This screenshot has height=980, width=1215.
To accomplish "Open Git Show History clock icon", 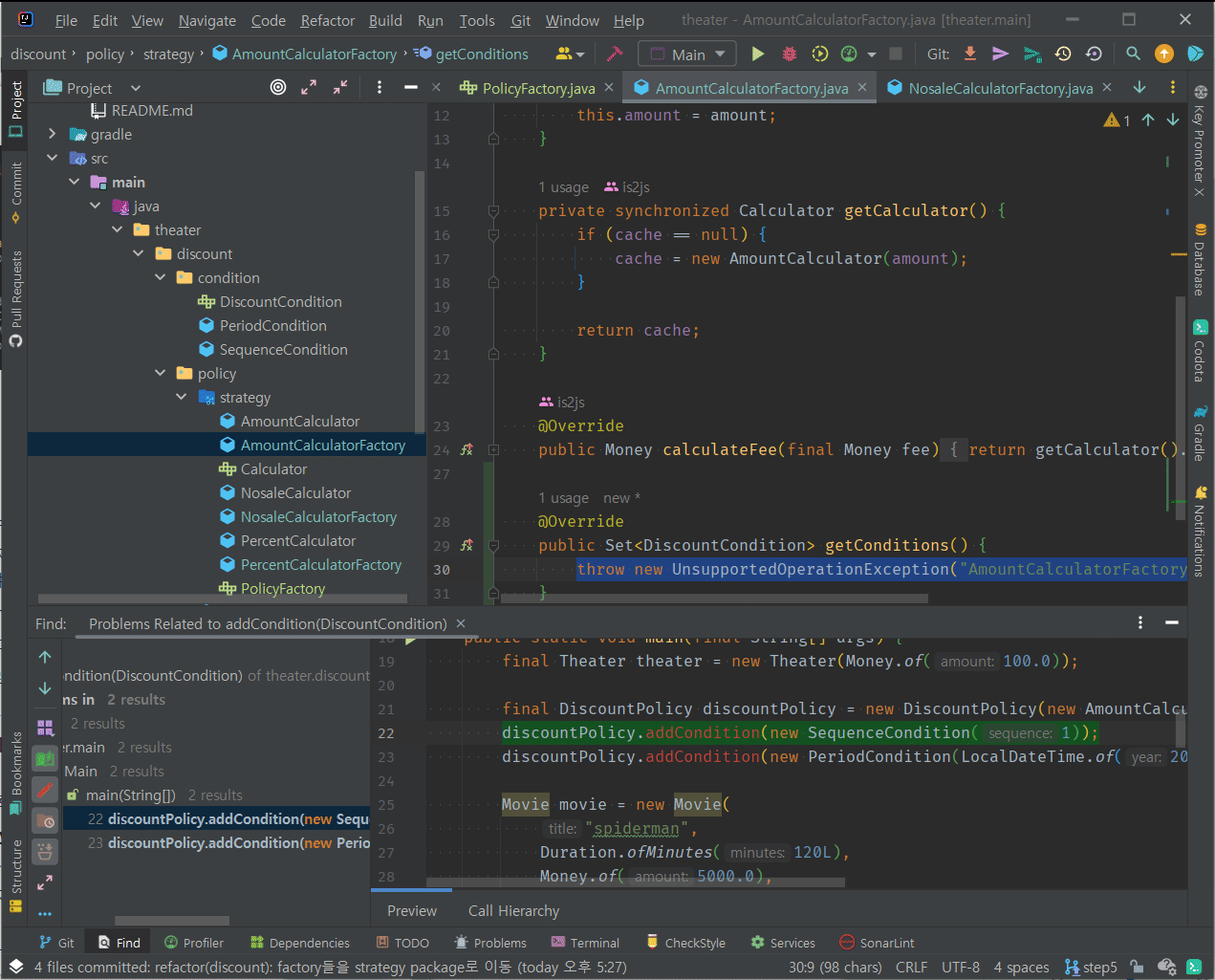I will tap(1062, 54).
